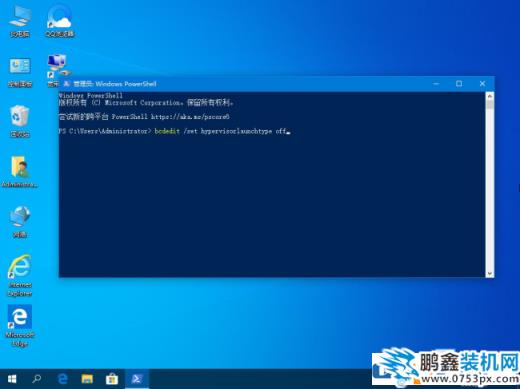Close the Windows PowerShell window
The height and width of the screenshot is (389, 520).
point(482,84)
